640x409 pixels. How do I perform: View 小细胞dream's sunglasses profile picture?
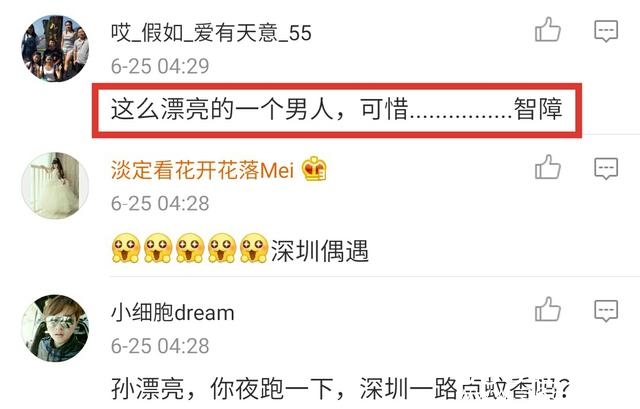click(x=55, y=328)
